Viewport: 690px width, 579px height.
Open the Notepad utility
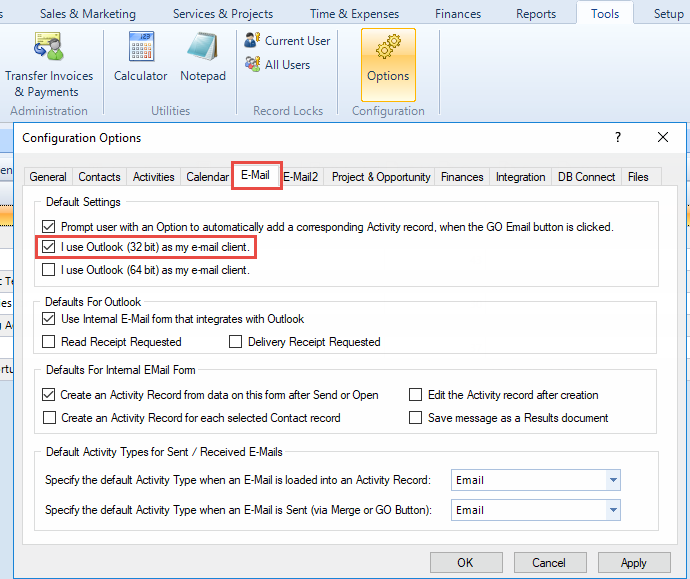click(203, 57)
